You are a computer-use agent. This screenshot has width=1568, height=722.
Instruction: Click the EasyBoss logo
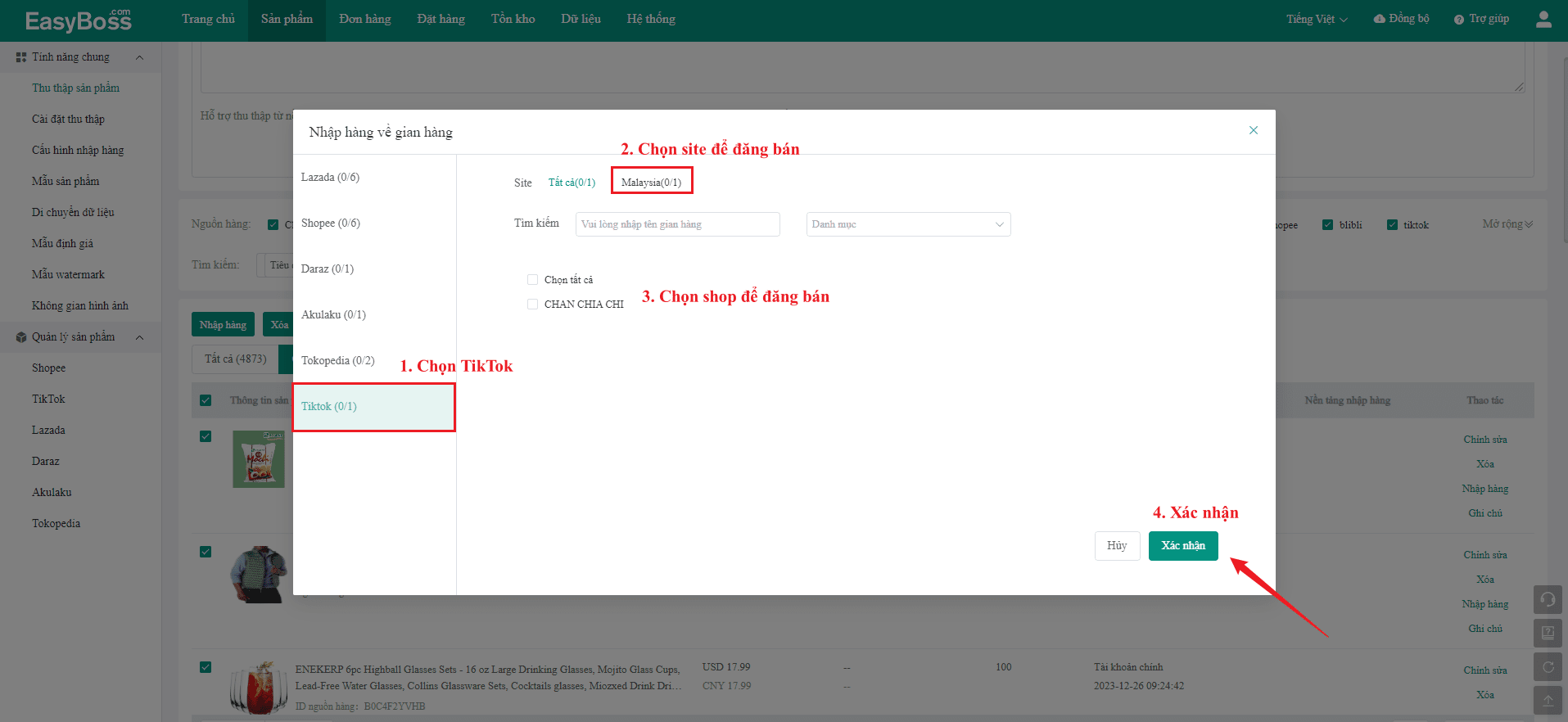[x=78, y=20]
